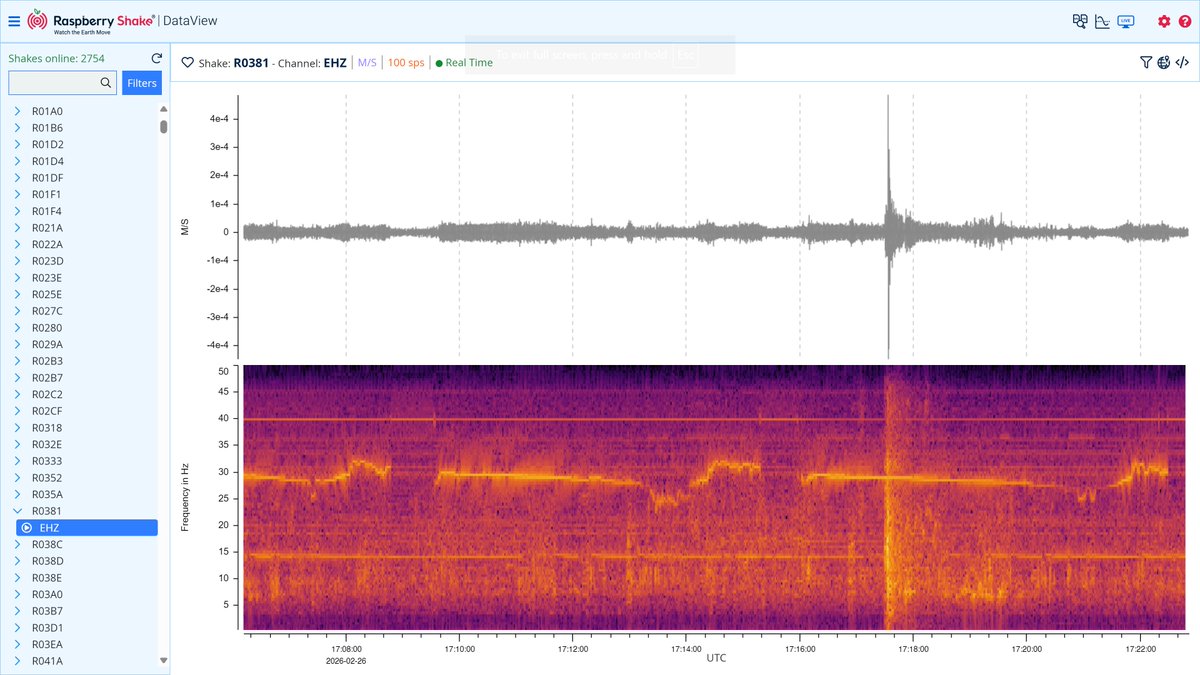Viewport: 1200px width, 675px height.
Task: Open the funnel waveform filter icon
Action: [1146, 62]
